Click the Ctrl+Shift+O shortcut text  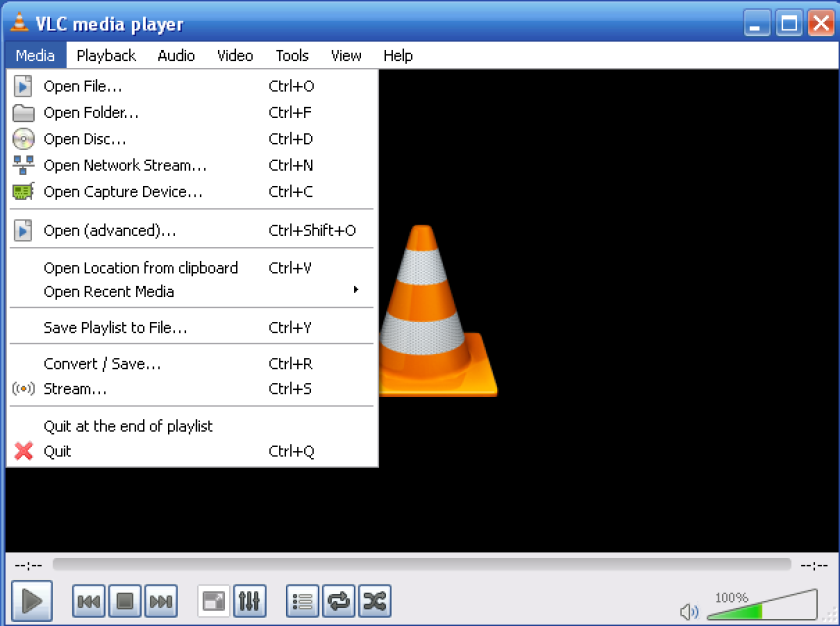pyautogui.click(x=312, y=231)
